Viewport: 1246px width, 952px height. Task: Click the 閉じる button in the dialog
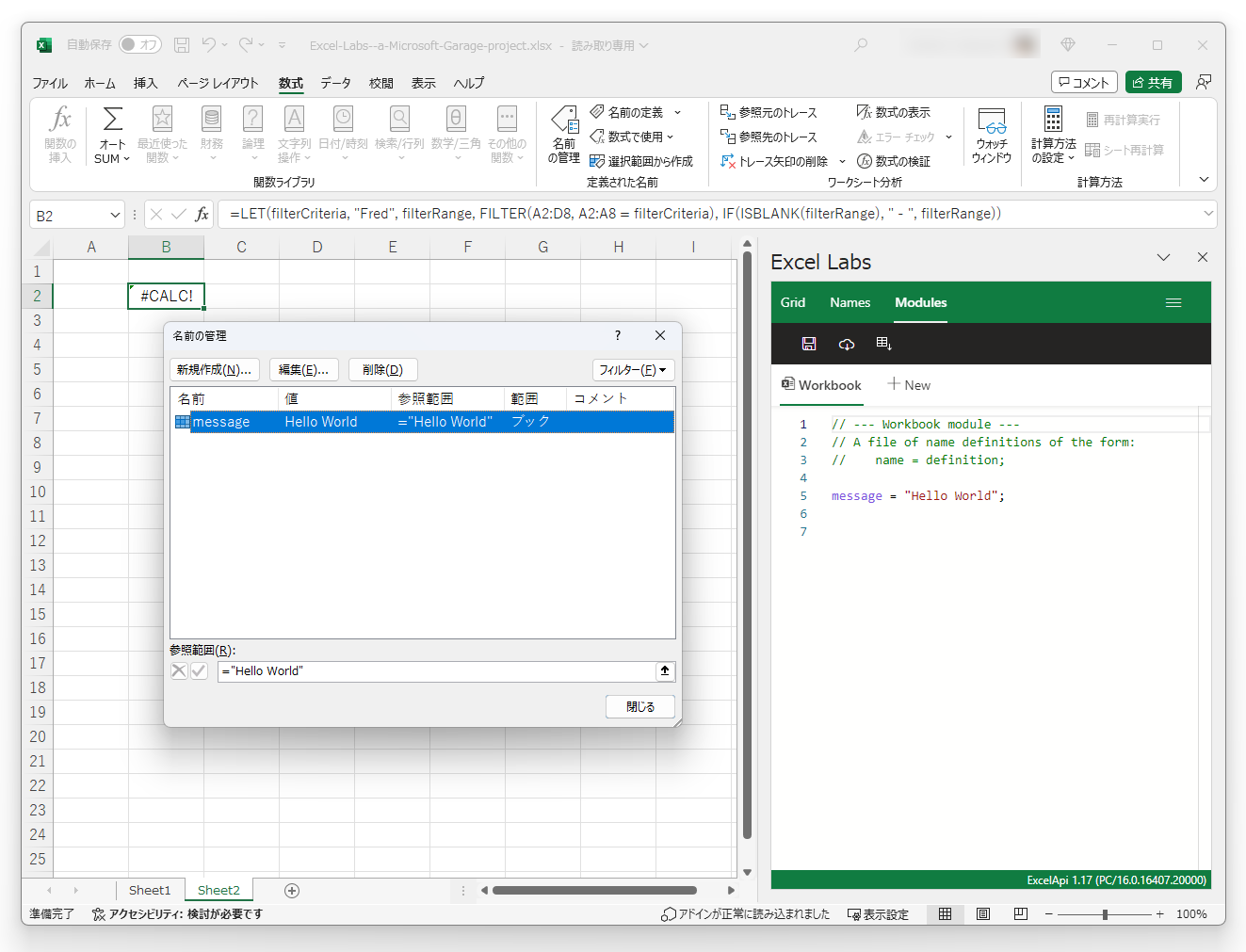click(x=639, y=706)
